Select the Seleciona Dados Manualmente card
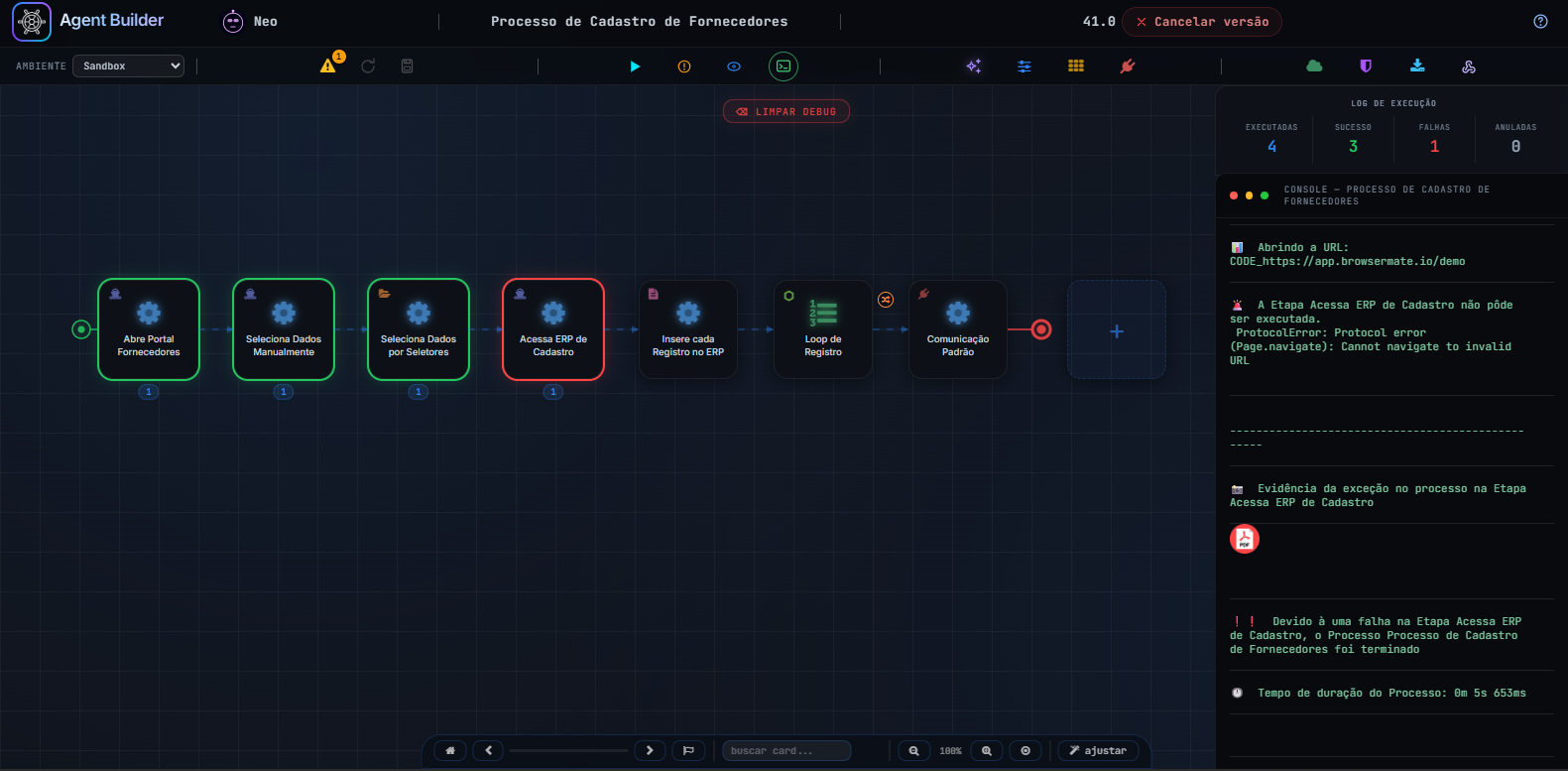Screen dimensions: 1568x771 pyautogui.click(x=284, y=329)
